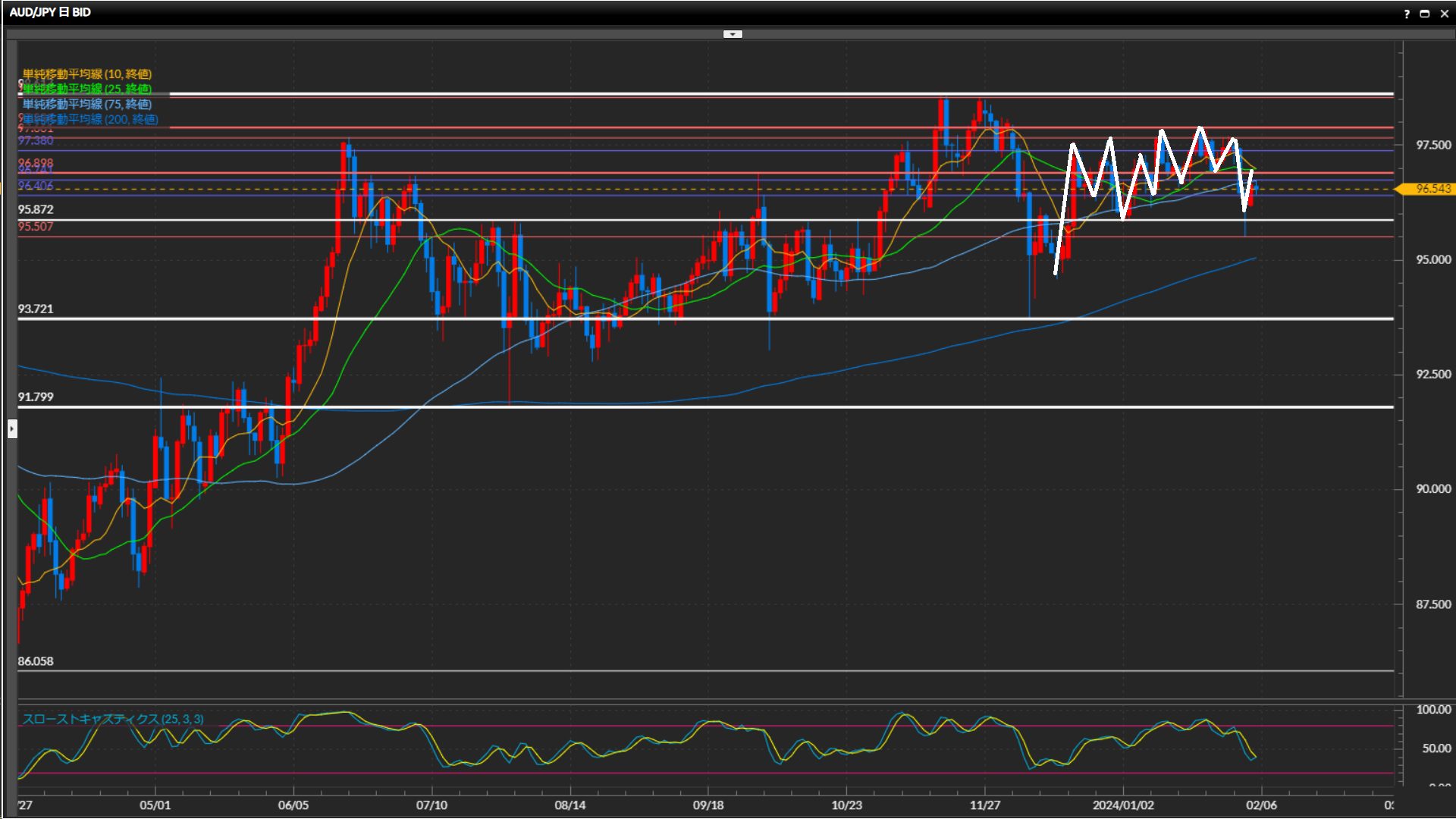
Task: Click the 97.500 price scale label
Action: coord(1432,145)
